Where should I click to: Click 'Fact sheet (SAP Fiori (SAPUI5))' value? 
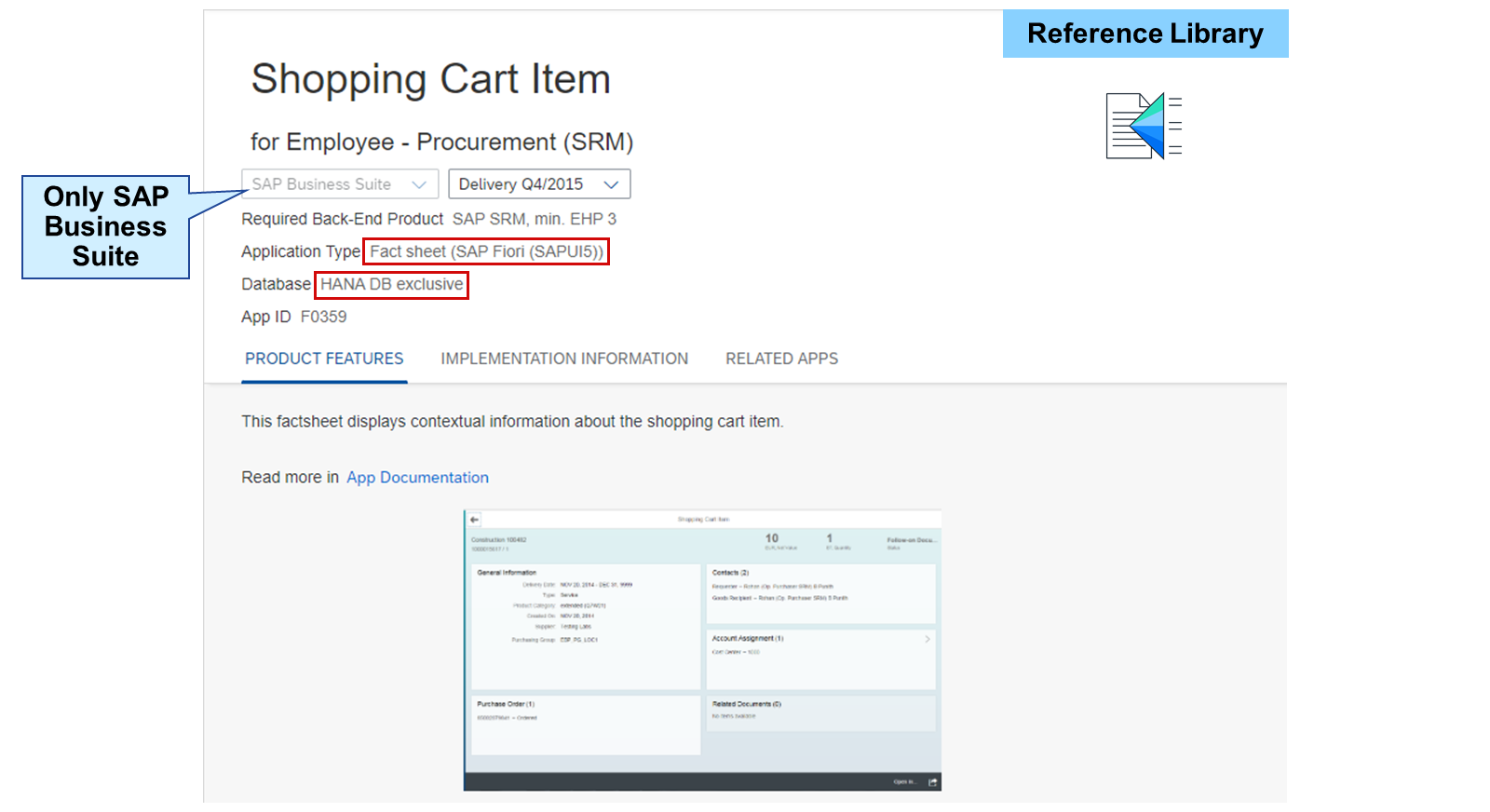[x=486, y=251]
